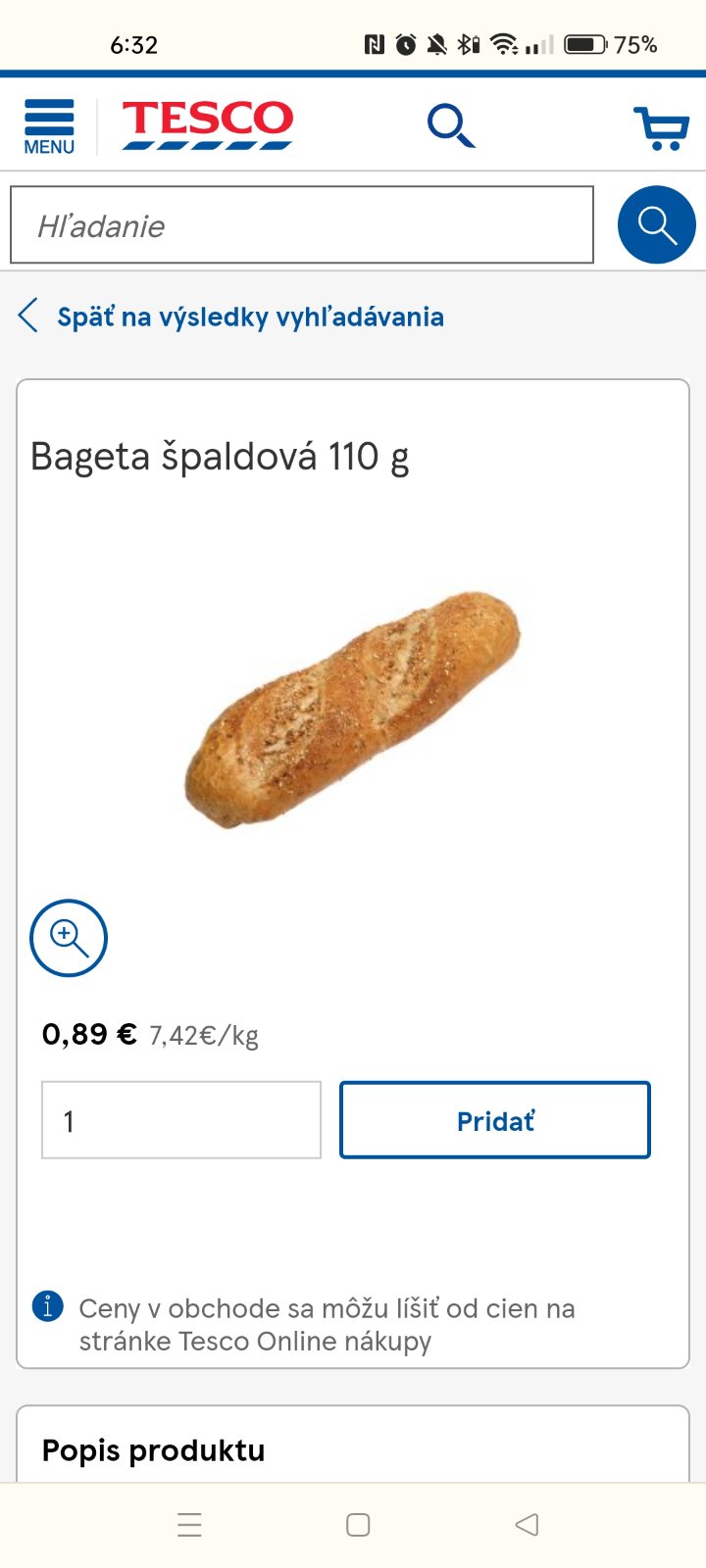Viewport: 706px width, 1568px height.
Task: Tap the back chevron arrow
Action: click(28, 316)
